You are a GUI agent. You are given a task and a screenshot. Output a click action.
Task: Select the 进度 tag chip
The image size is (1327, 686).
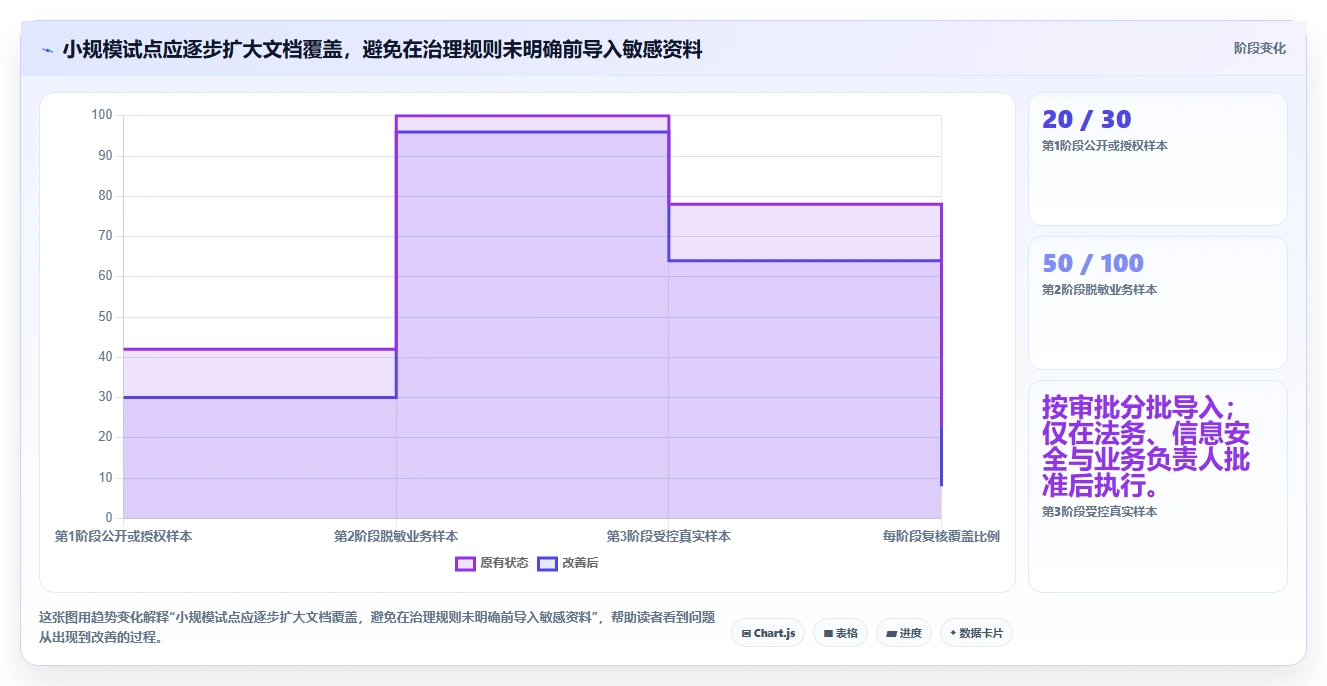pyautogui.click(x=904, y=633)
